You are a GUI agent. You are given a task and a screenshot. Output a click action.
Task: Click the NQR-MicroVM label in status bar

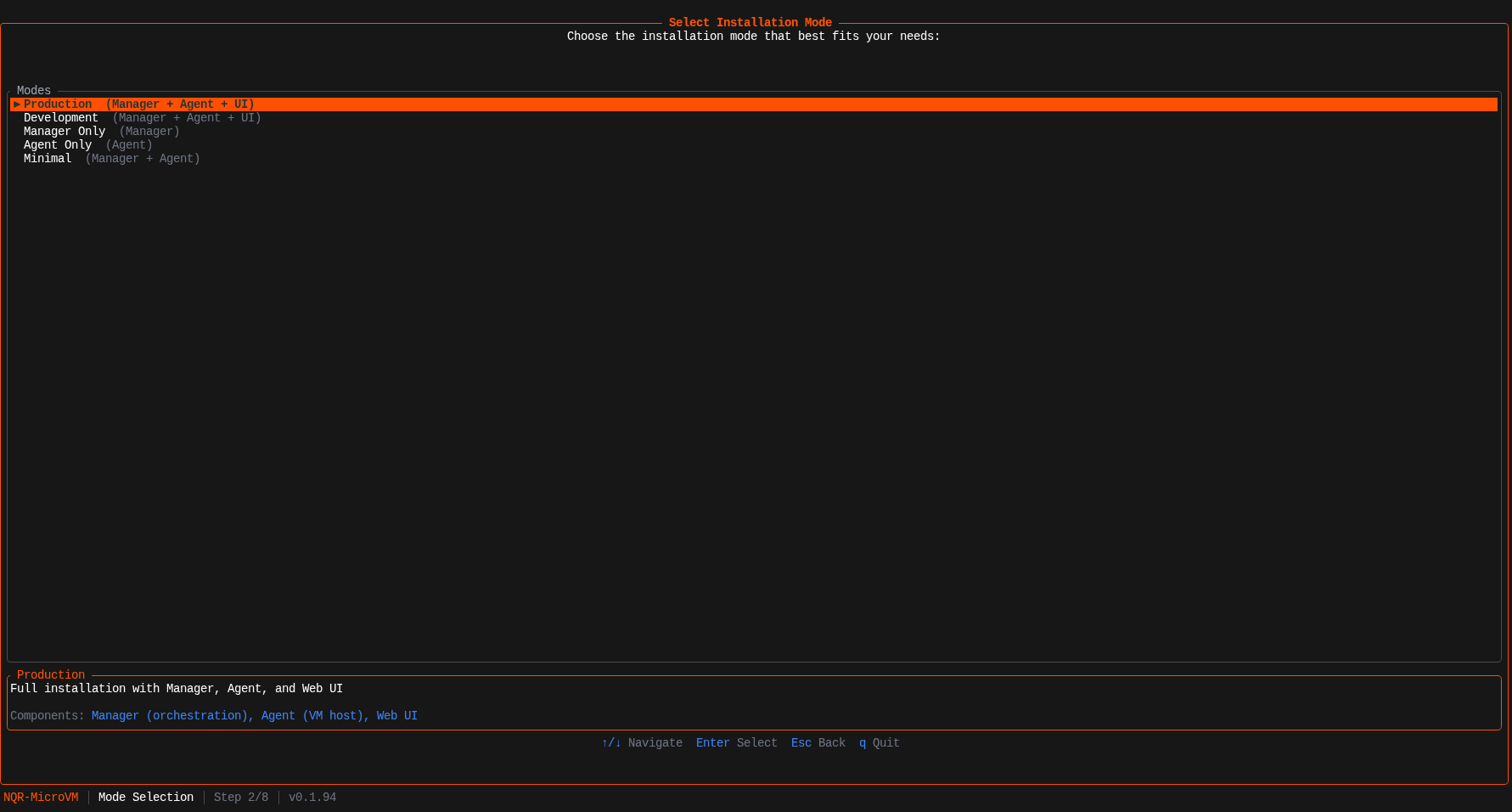pos(40,797)
